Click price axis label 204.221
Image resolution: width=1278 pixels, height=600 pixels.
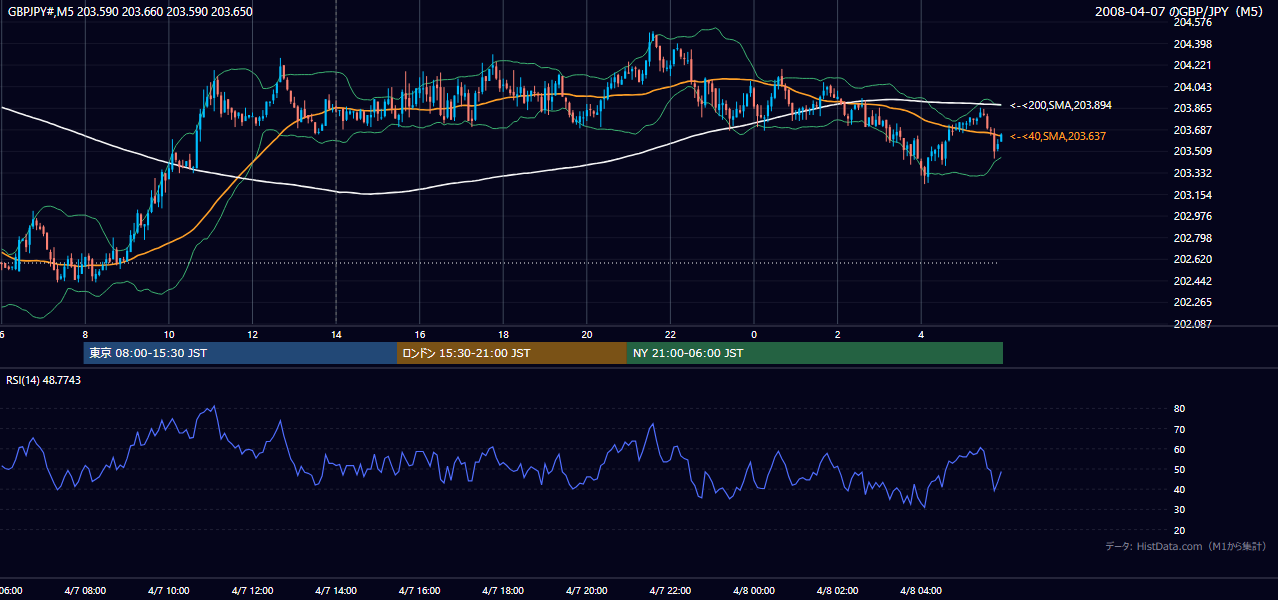point(1192,65)
